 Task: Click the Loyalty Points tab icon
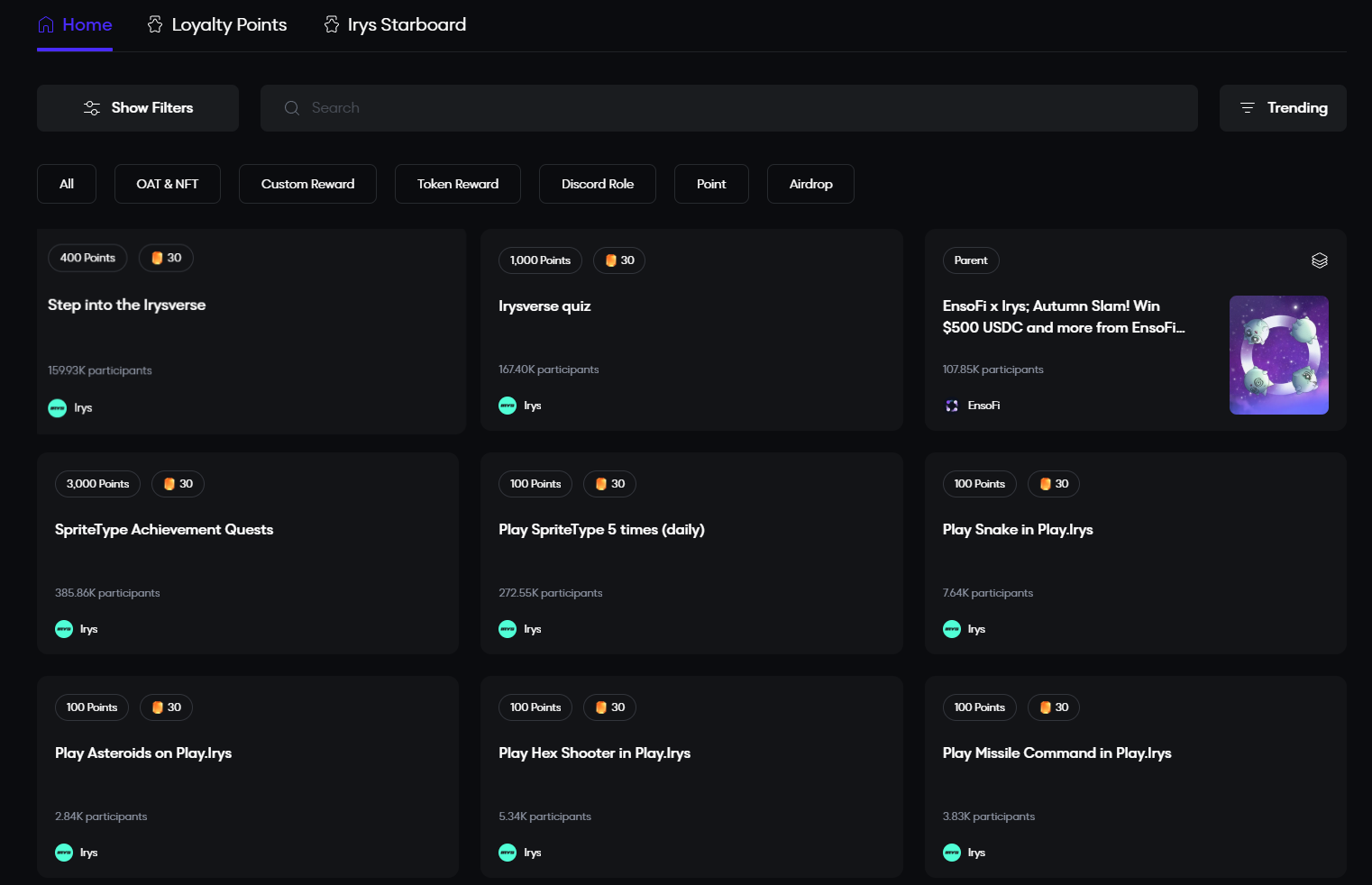pyautogui.click(x=155, y=25)
